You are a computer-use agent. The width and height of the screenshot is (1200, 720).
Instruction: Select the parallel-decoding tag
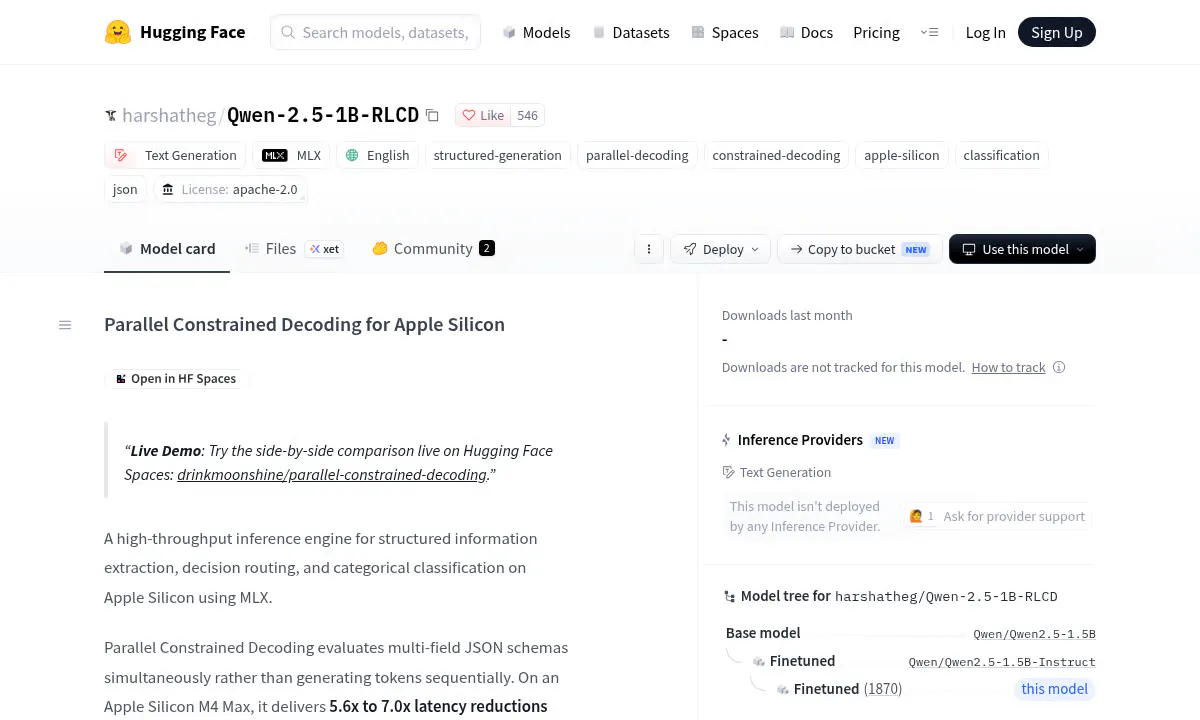637,155
